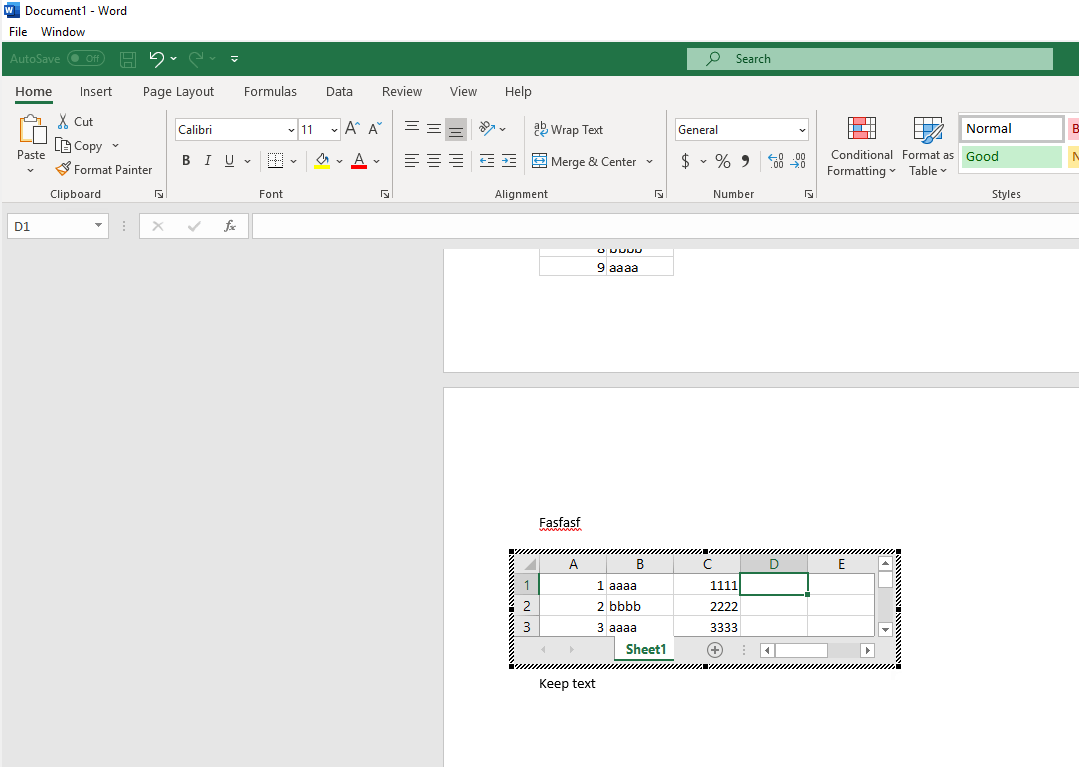
Task: Open the font size dropdown
Action: click(334, 130)
